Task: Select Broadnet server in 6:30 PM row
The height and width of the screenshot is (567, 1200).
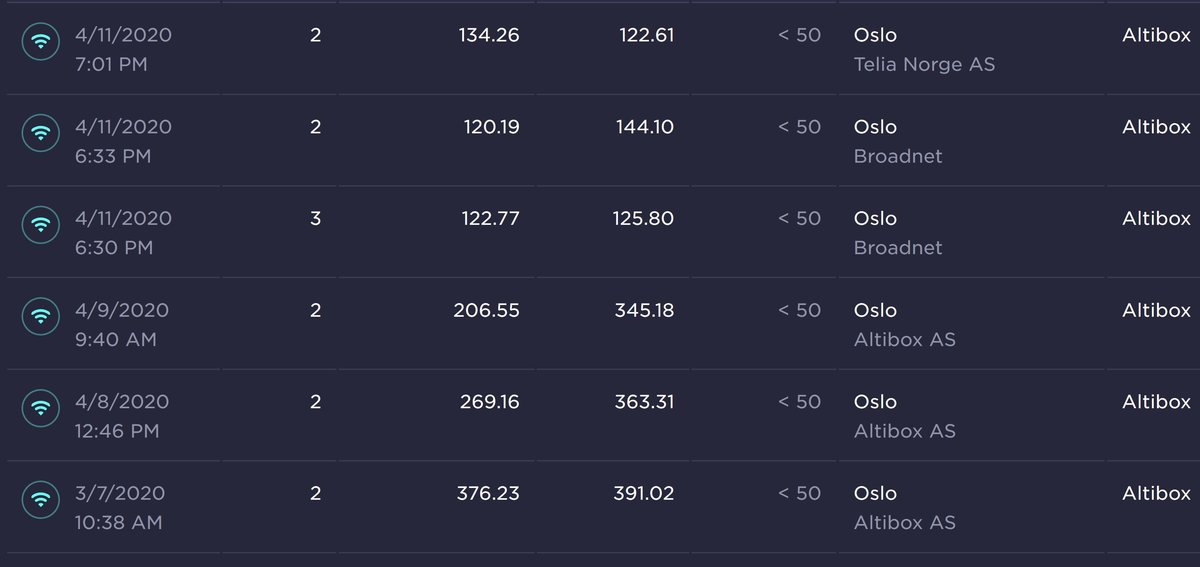Action: click(x=898, y=247)
